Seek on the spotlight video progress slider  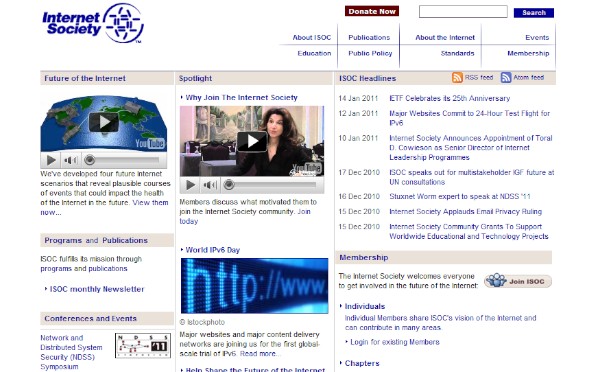(269, 185)
